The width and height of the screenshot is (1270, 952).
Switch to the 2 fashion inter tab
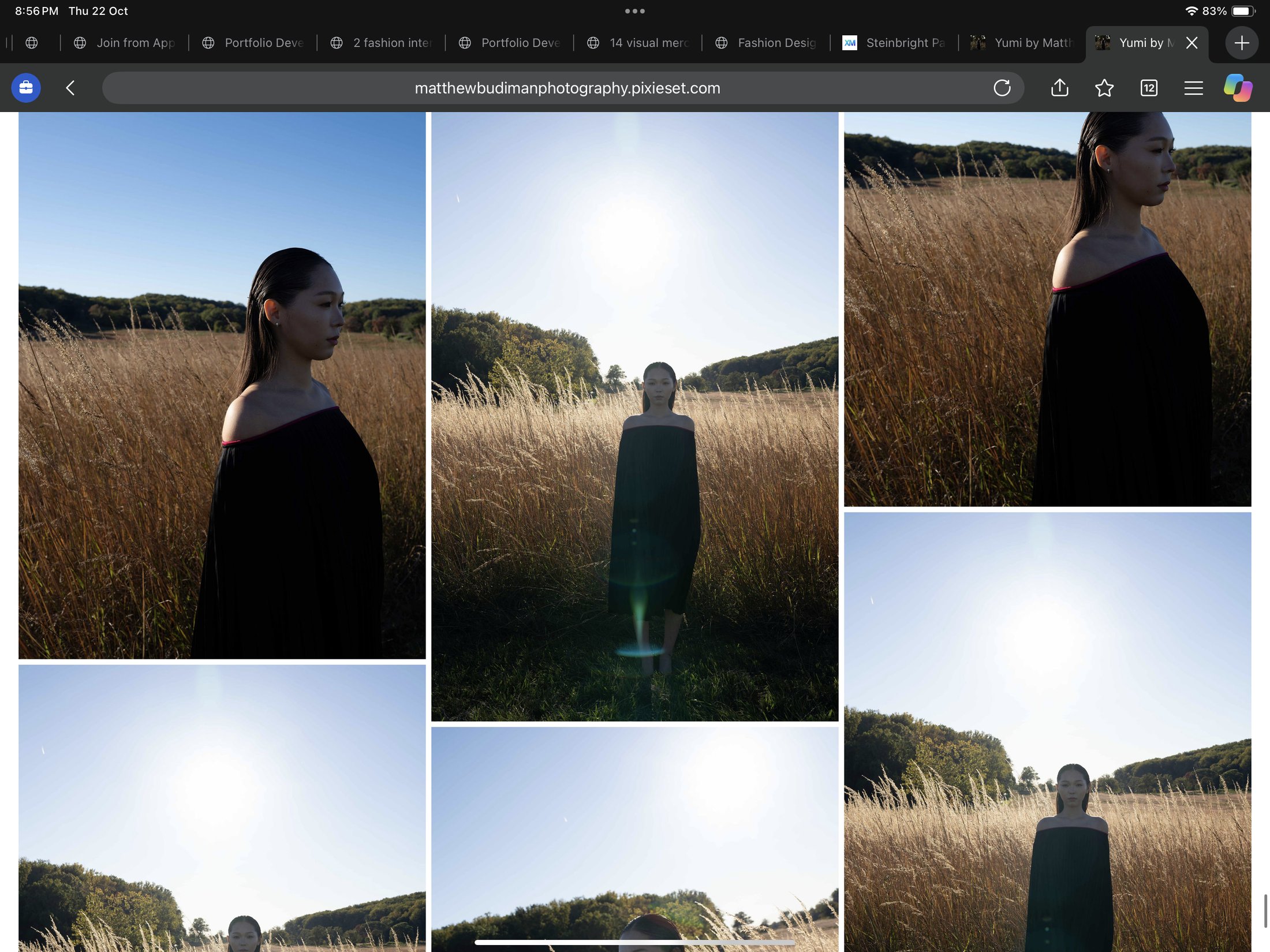pyautogui.click(x=381, y=43)
